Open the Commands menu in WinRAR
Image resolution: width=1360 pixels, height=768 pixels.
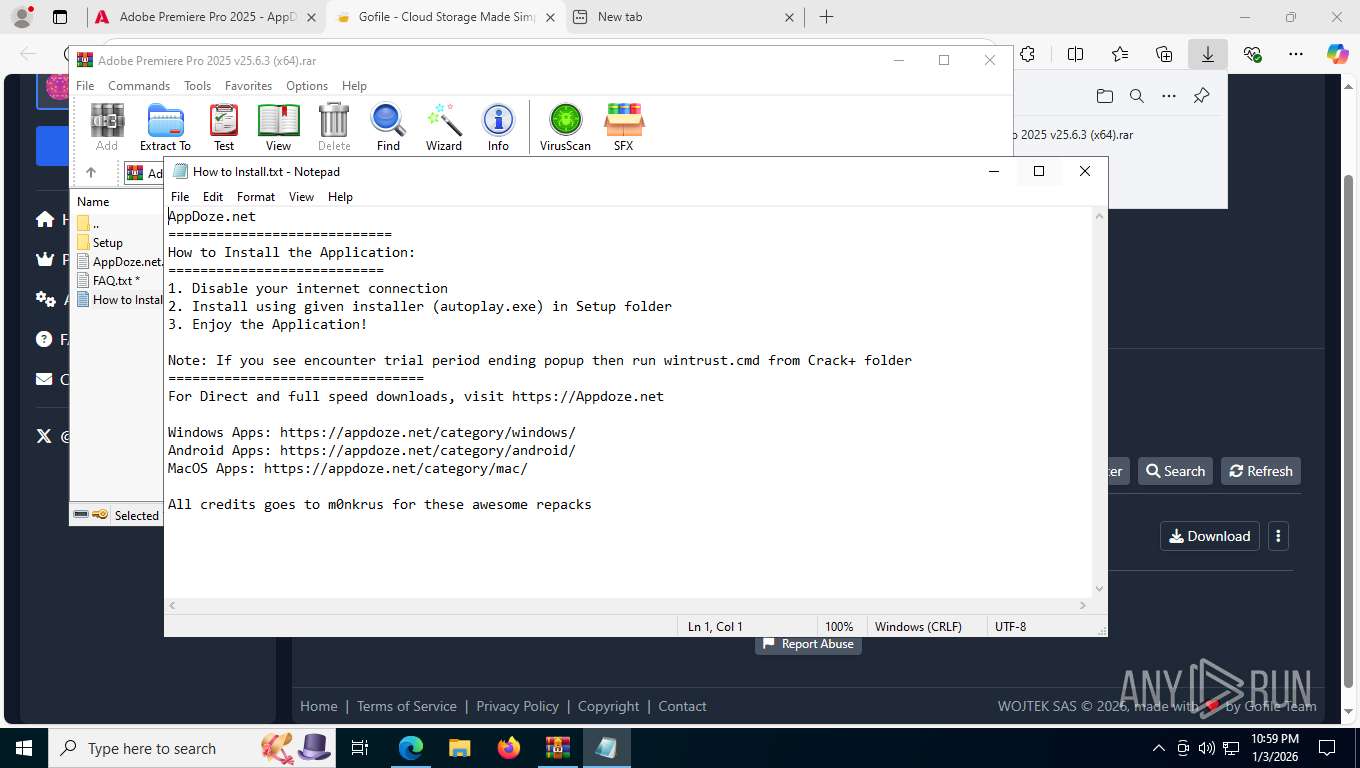coord(139,86)
